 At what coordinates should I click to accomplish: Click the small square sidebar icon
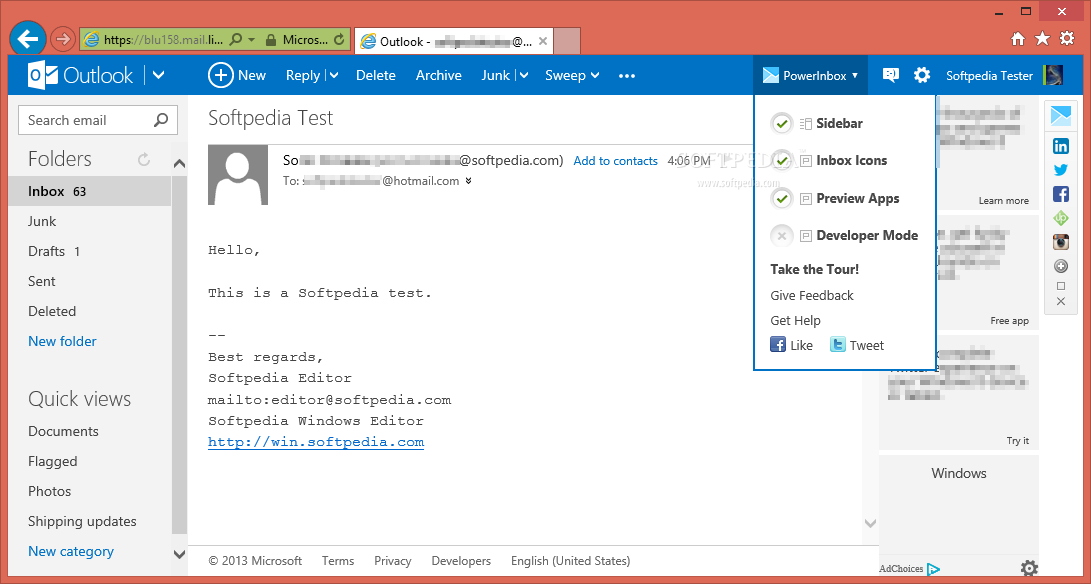click(x=1060, y=285)
